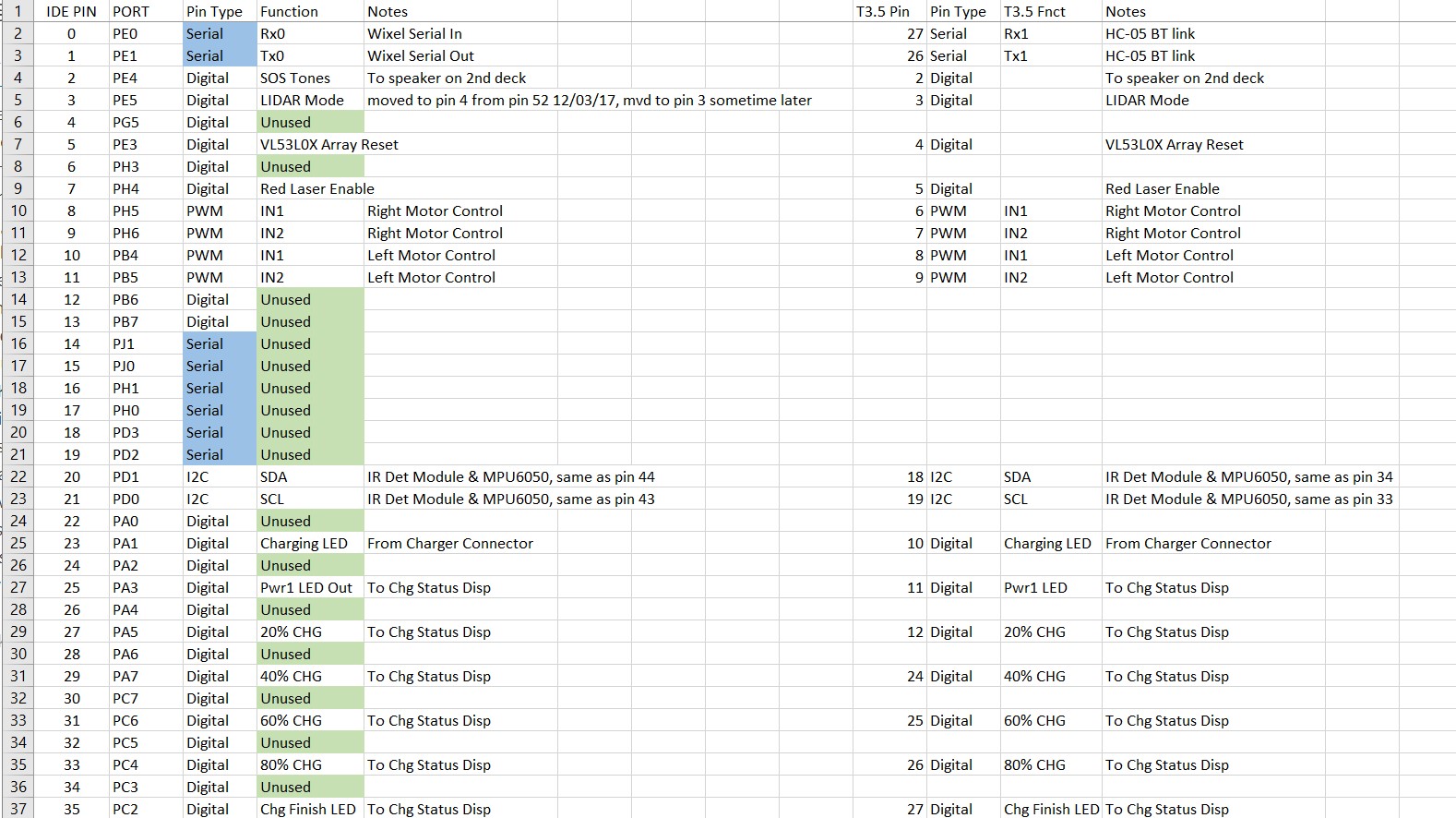
Task: Select the 'PB5' port cell
Action: [145, 277]
